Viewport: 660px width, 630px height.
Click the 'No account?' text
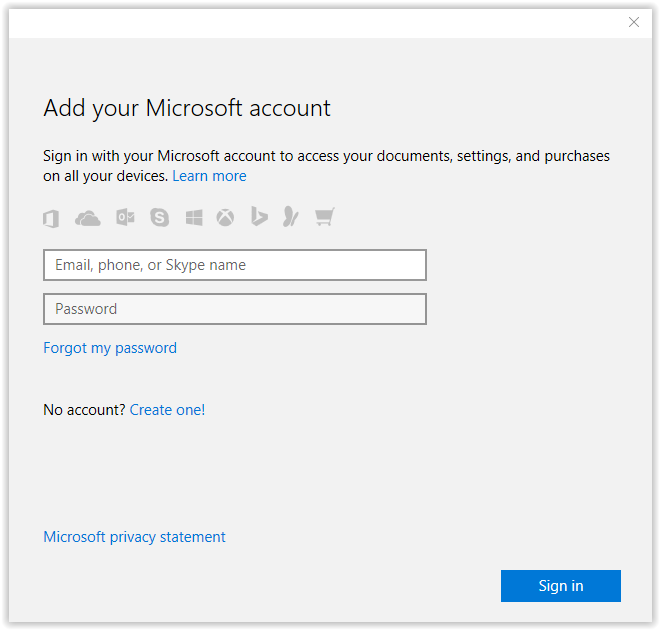pos(84,409)
